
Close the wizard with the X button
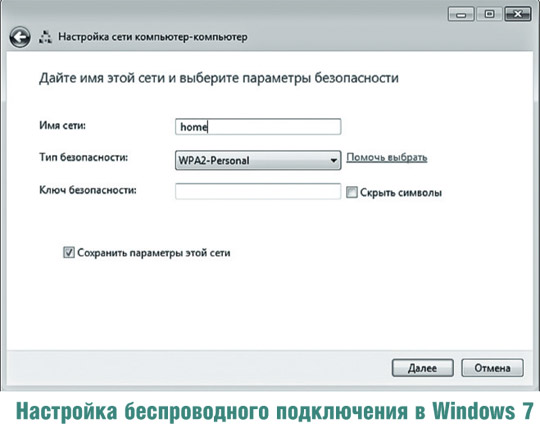[x=518, y=14]
